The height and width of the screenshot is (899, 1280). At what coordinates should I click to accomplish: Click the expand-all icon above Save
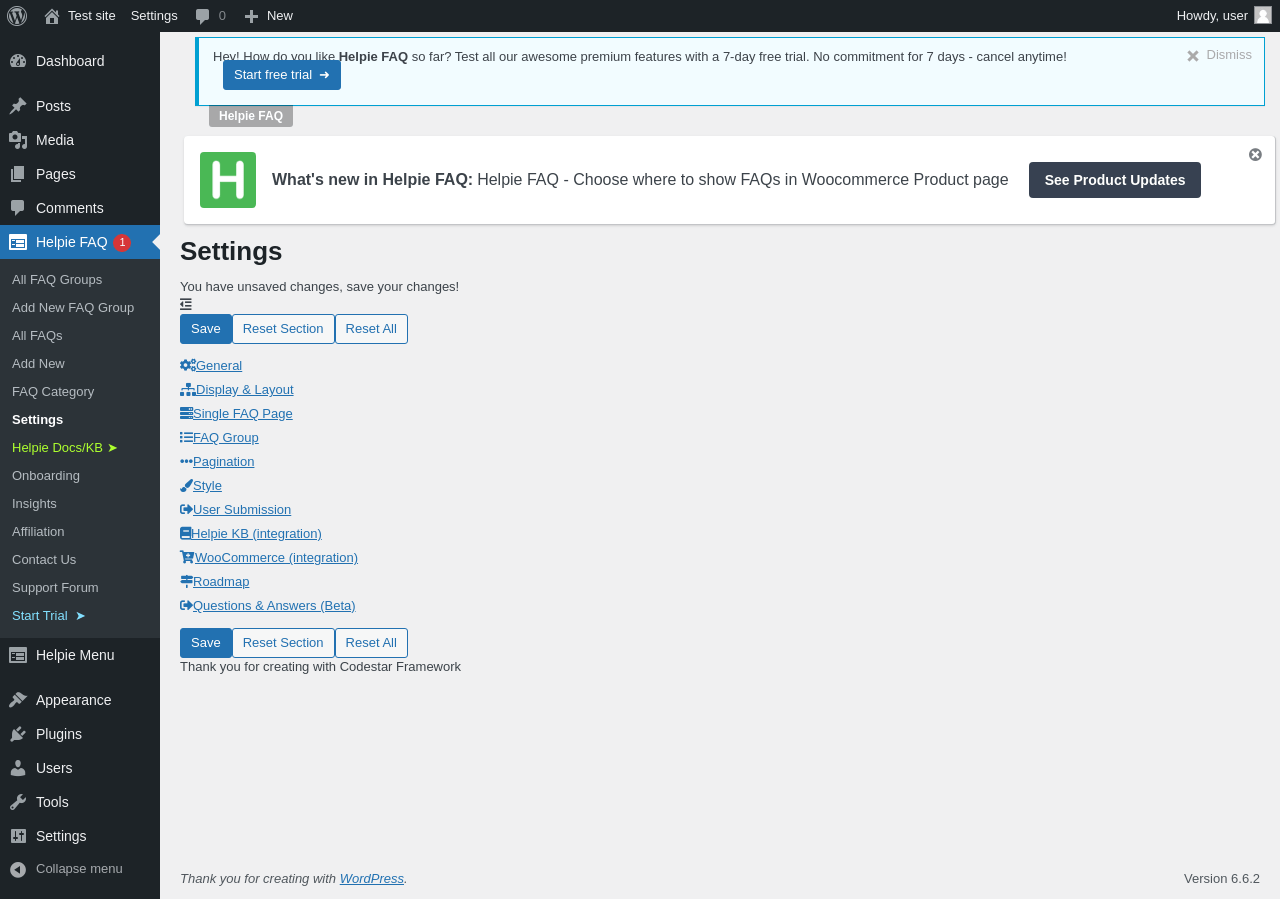(x=186, y=304)
